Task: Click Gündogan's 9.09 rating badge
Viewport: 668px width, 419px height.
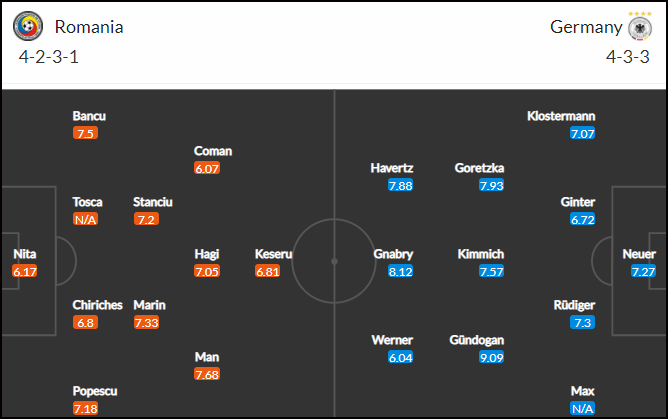Action: (x=491, y=357)
